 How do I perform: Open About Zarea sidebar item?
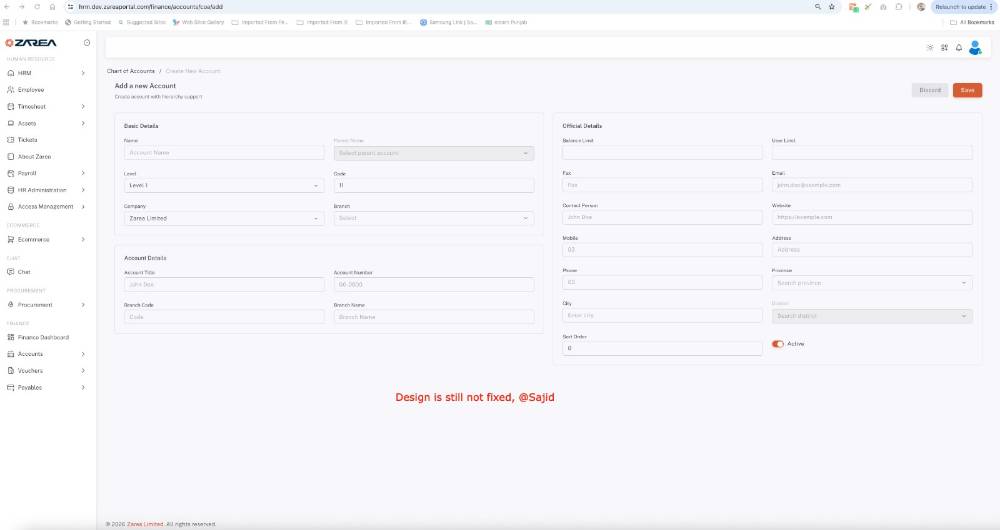(x=47, y=156)
